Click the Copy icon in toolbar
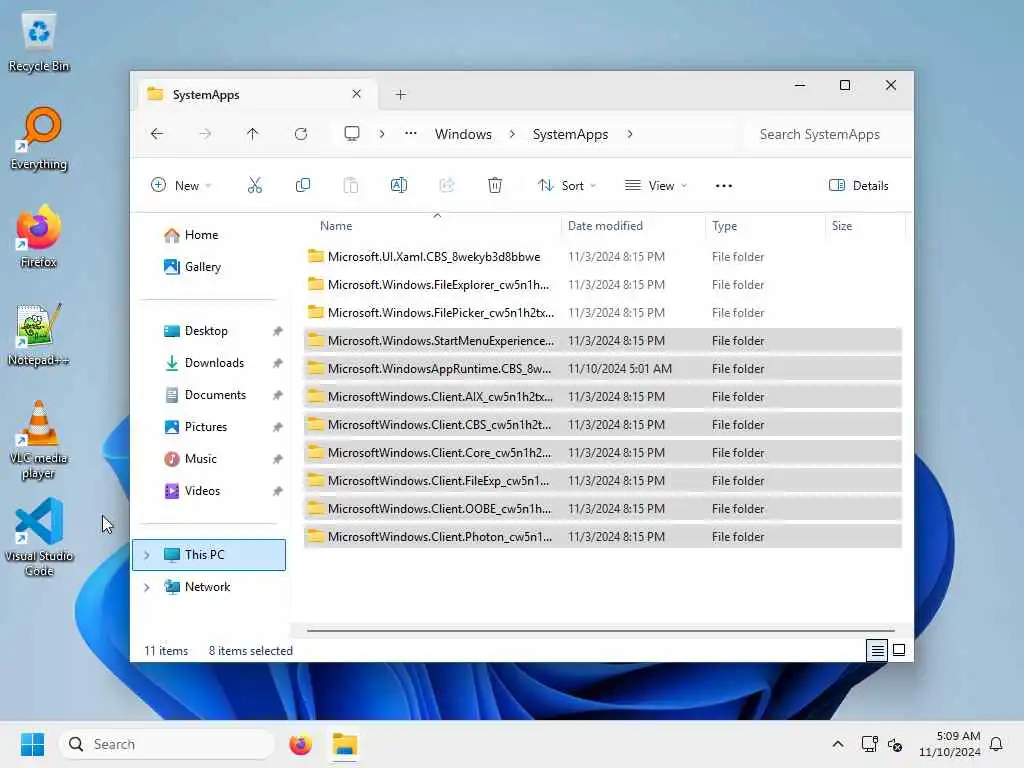1024x768 pixels. click(x=302, y=185)
